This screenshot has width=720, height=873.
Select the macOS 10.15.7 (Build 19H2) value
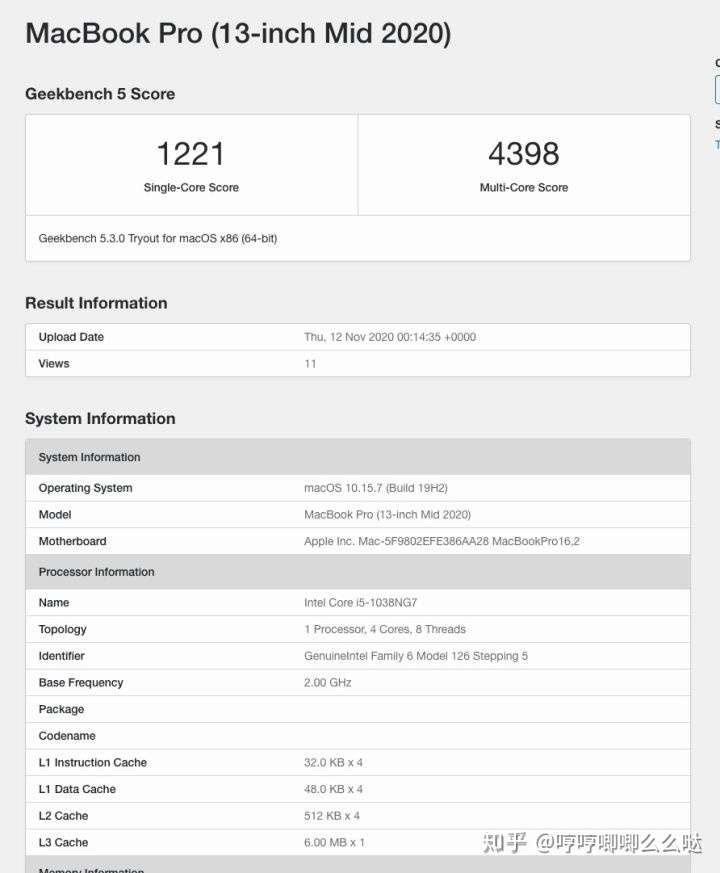point(376,488)
